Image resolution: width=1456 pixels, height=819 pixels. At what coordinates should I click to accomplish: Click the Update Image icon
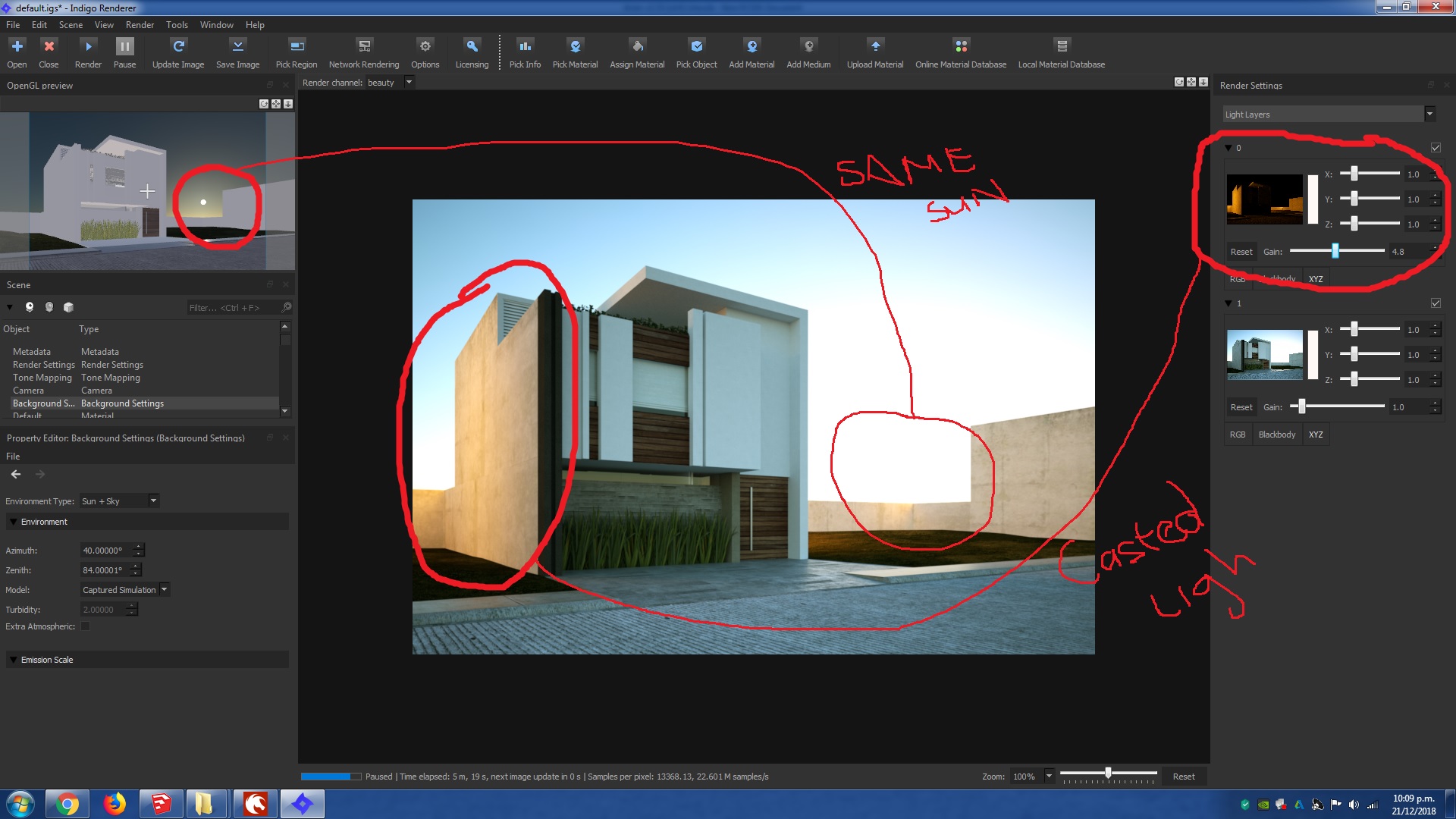click(178, 47)
